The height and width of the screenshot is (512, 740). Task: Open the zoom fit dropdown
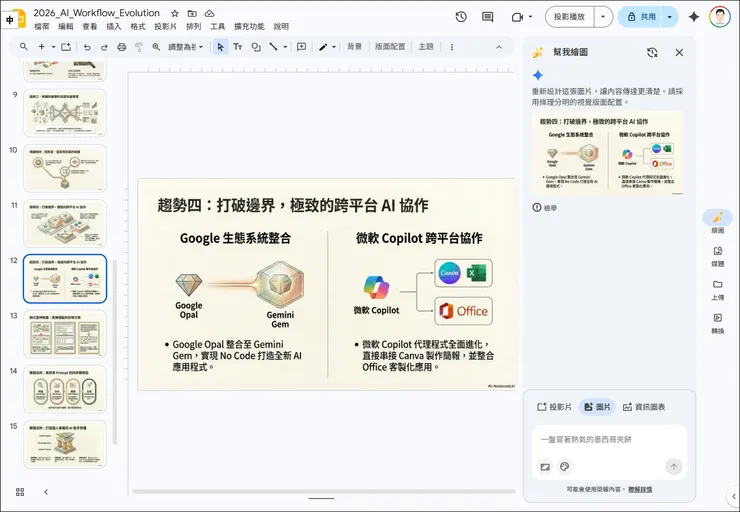pos(186,47)
